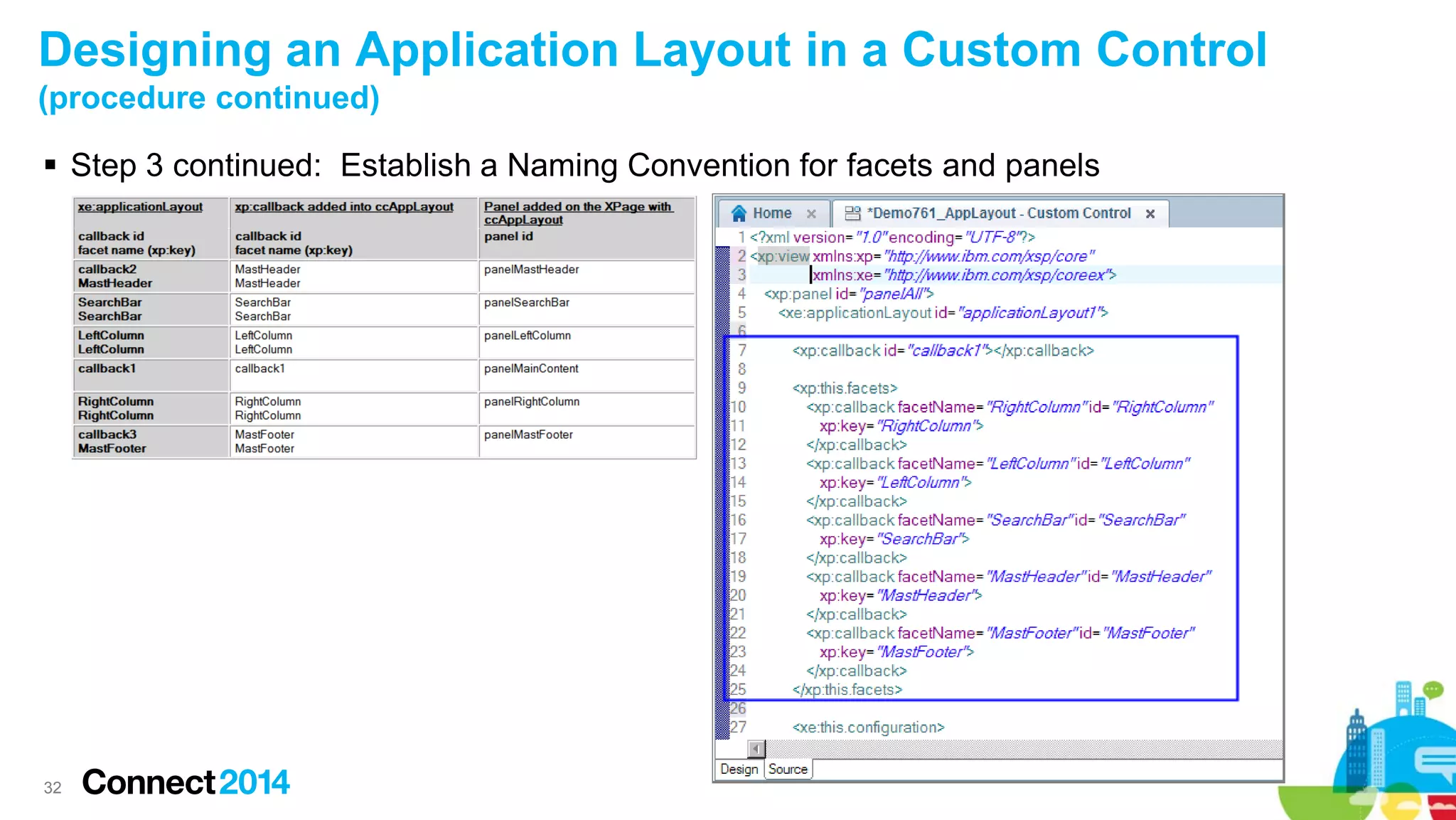Click the callback2 MastHeader table cell

[151, 277]
